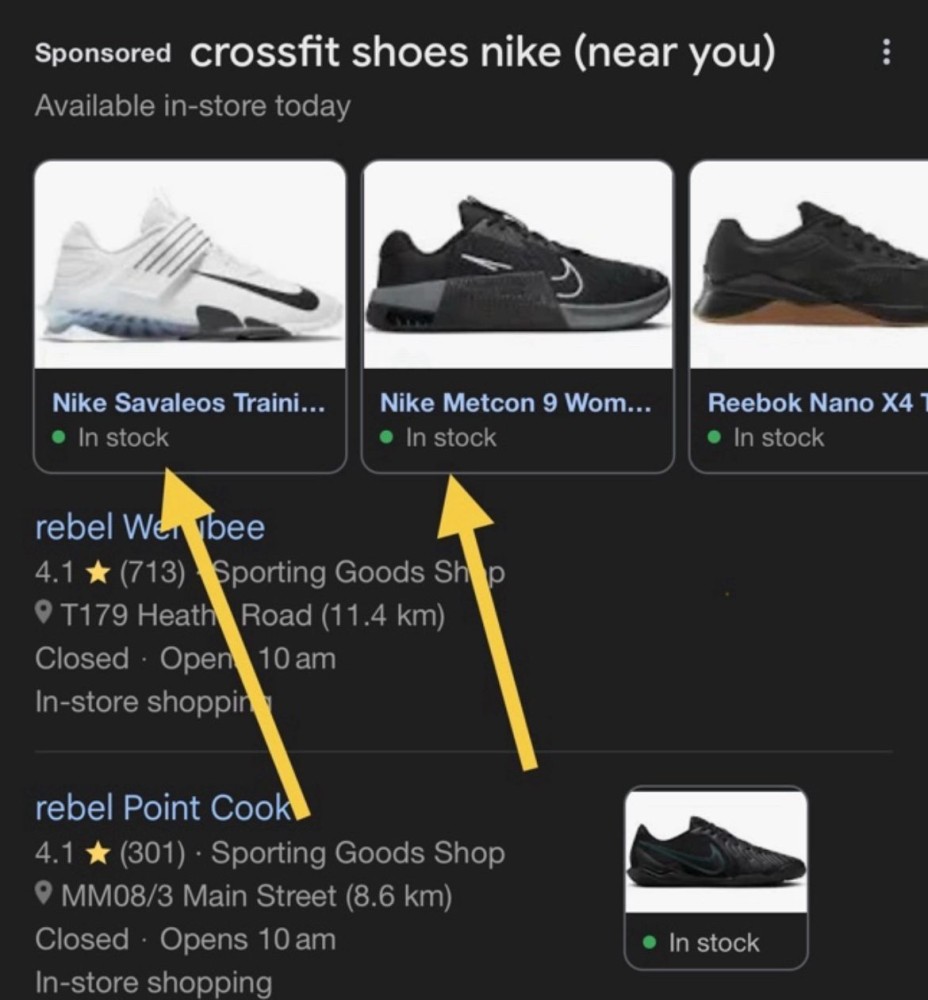
Task: Click the Sponsored label at the top
Action: tap(102, 54)
